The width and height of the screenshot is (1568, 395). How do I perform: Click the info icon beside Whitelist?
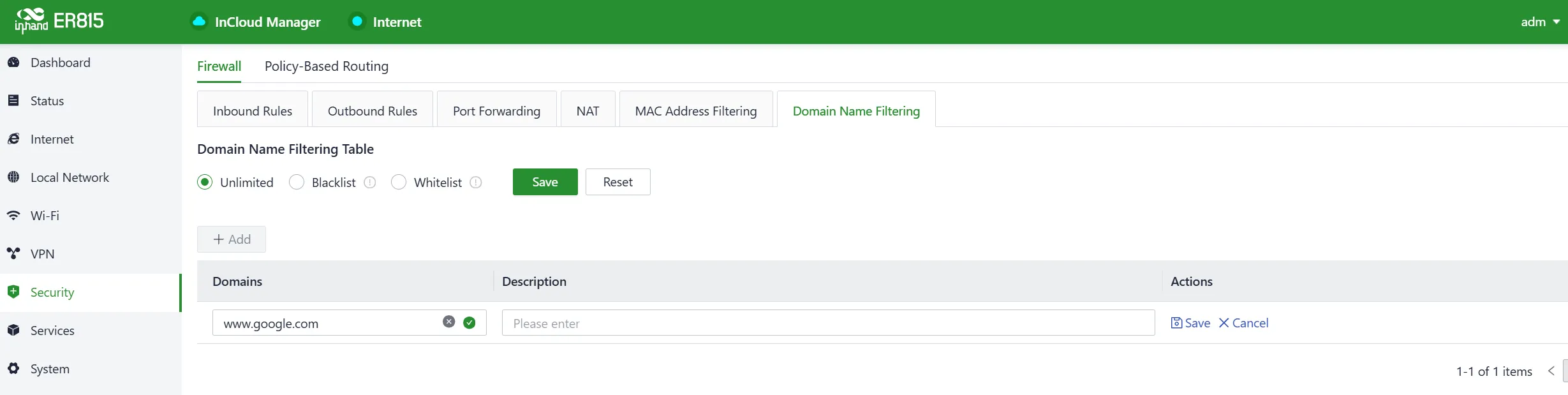coord(476,183)
